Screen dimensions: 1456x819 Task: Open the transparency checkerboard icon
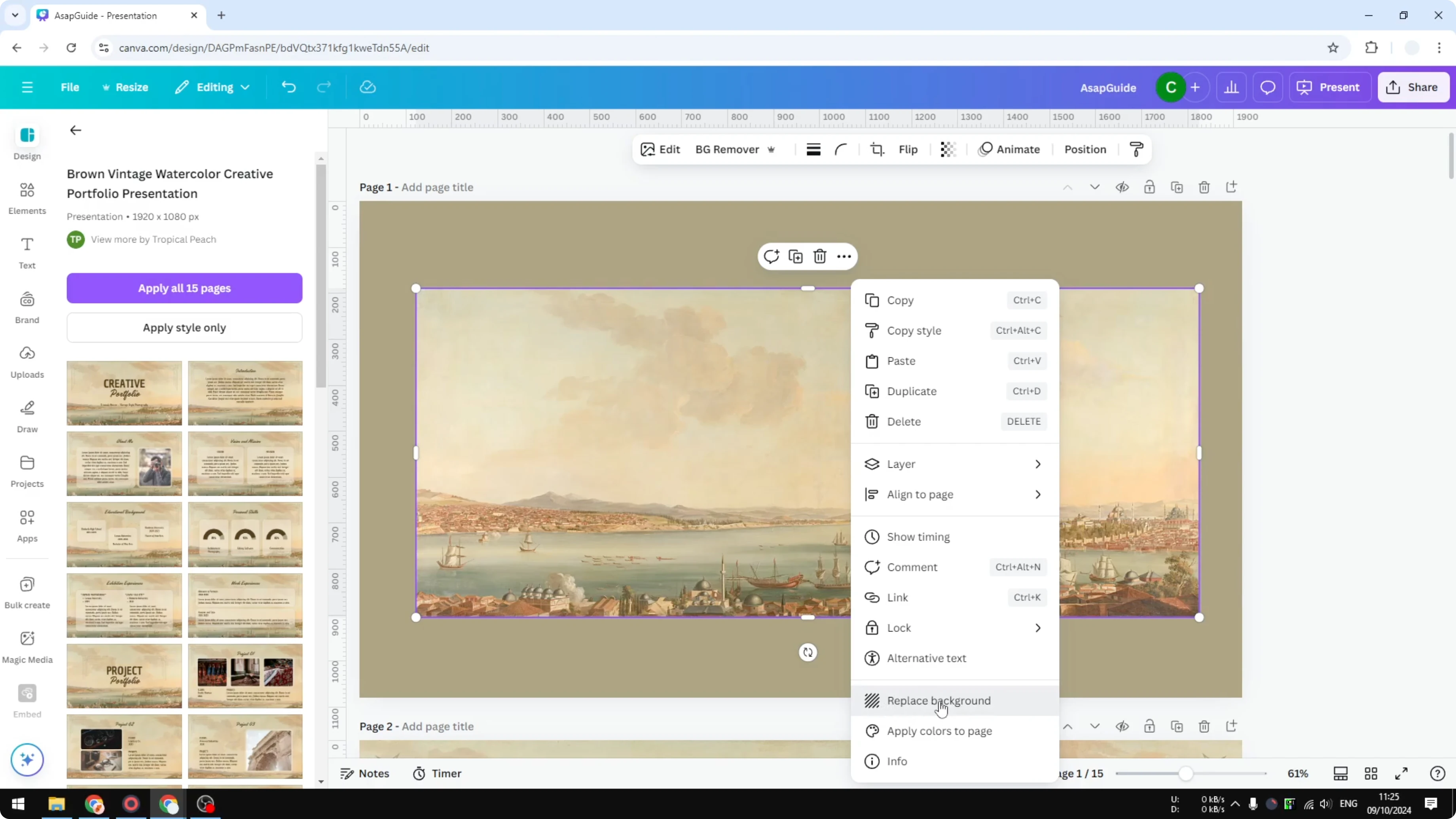947,149
